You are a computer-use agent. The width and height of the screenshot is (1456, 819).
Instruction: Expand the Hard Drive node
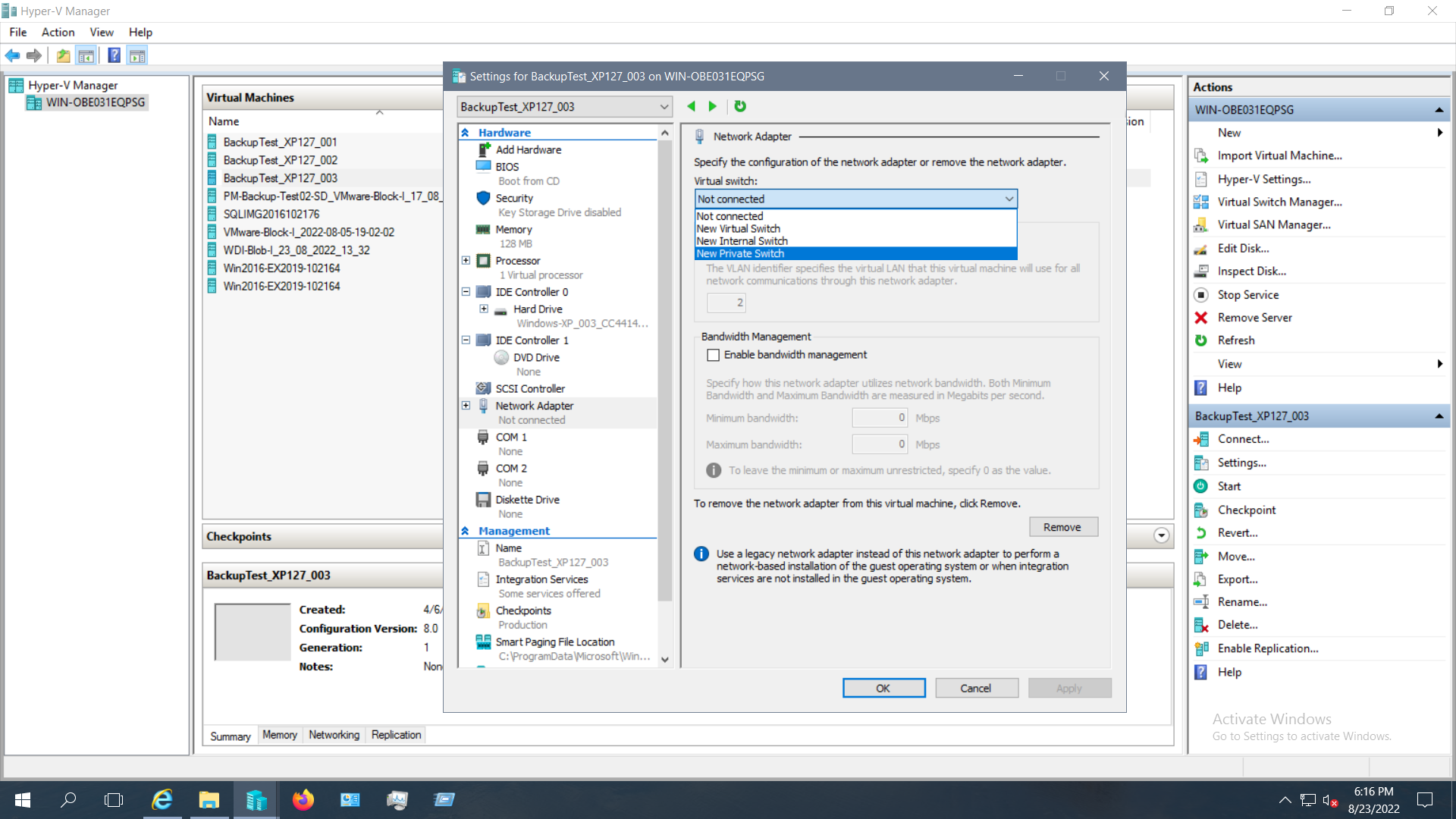tap(483, 308)
